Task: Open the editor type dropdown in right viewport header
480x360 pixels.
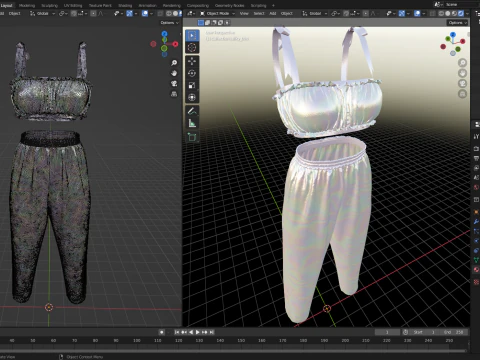Action: click(x=191, y=13)
